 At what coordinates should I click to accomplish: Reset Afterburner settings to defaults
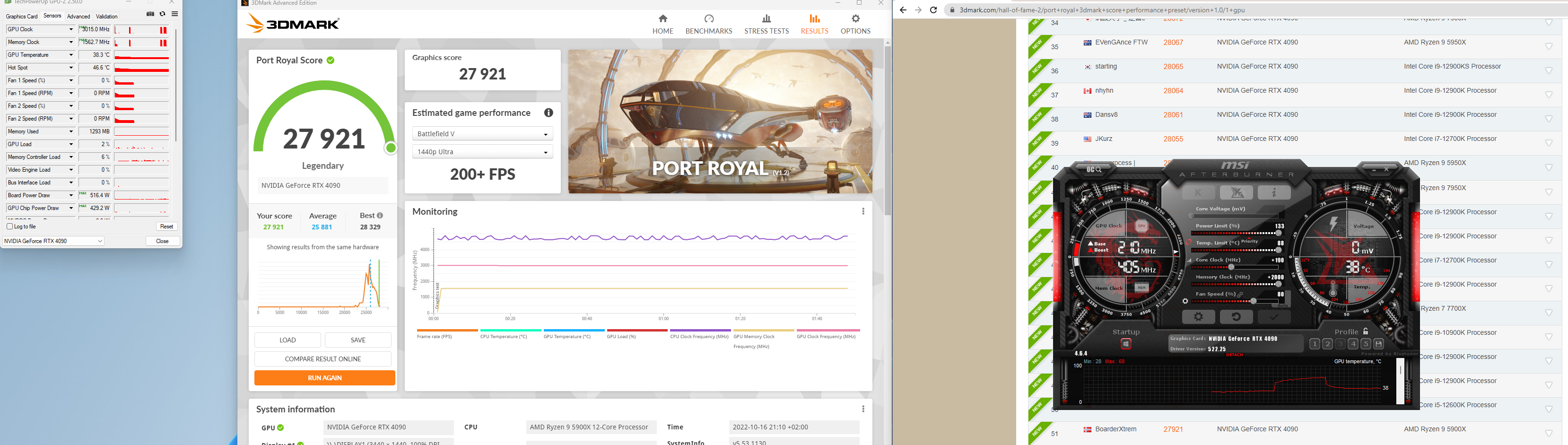pyautogui.click(x=1236, y=316)
